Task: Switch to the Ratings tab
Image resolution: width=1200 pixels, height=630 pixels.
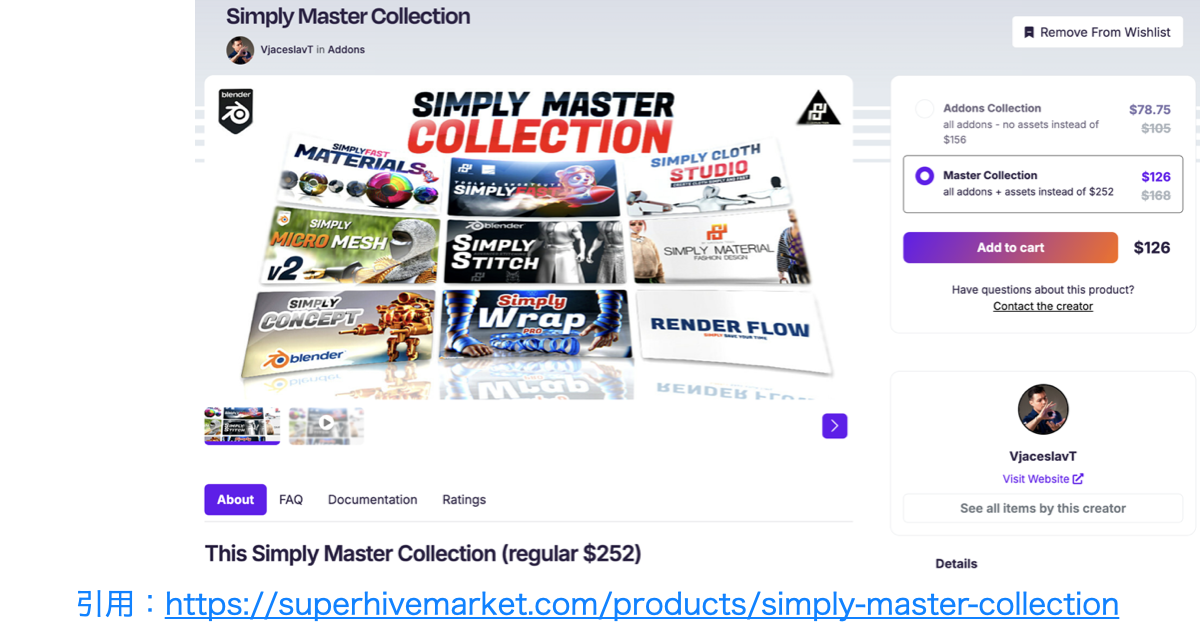Action: tap(464, 499)
